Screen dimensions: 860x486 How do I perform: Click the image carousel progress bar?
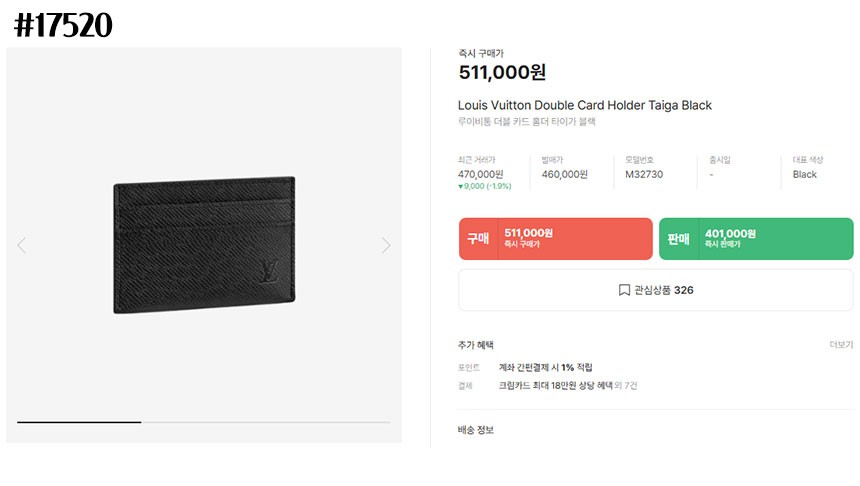203,422
